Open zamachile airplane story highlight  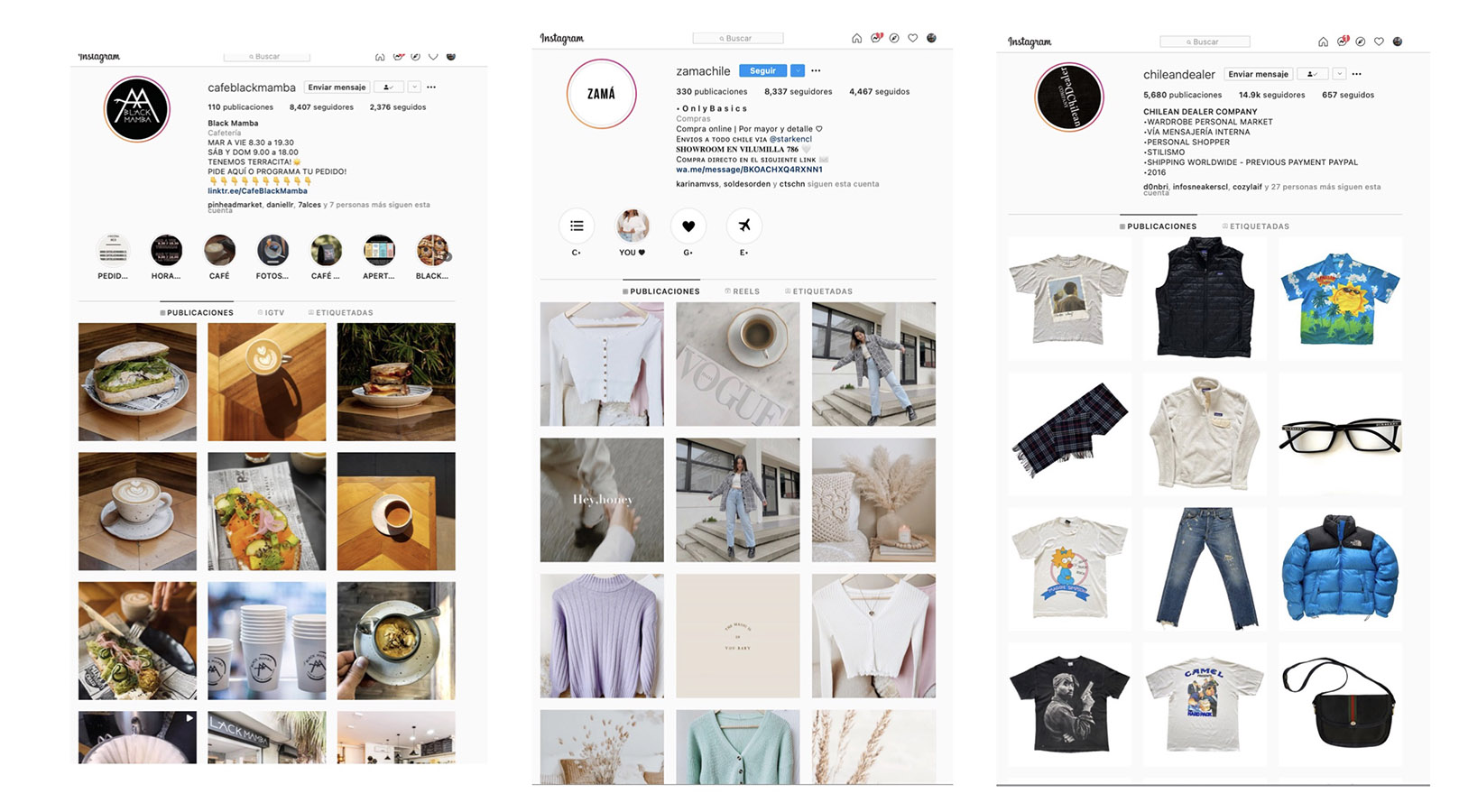(744, 226)
